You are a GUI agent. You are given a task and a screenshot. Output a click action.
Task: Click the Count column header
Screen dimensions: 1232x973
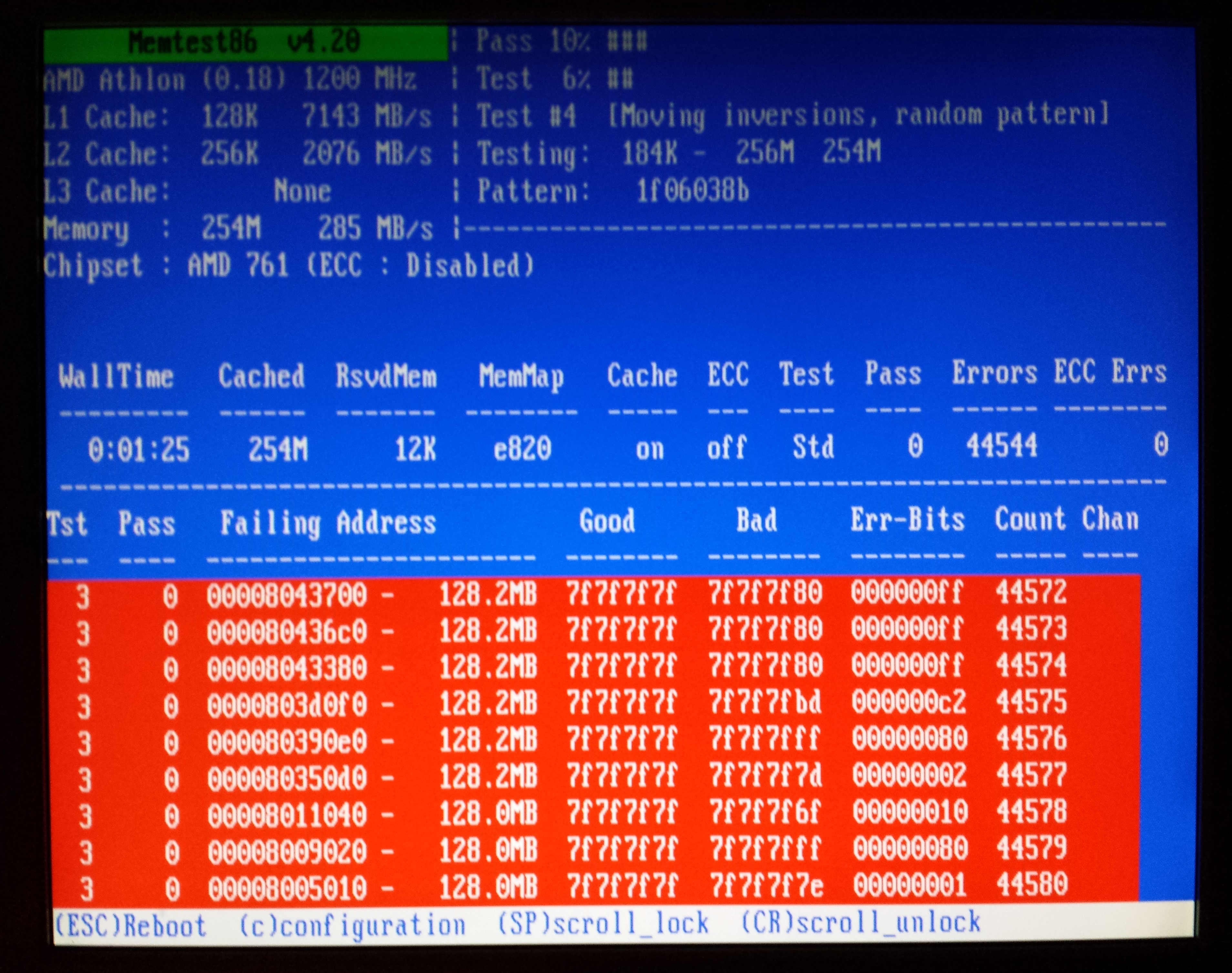coord(1030,519)
